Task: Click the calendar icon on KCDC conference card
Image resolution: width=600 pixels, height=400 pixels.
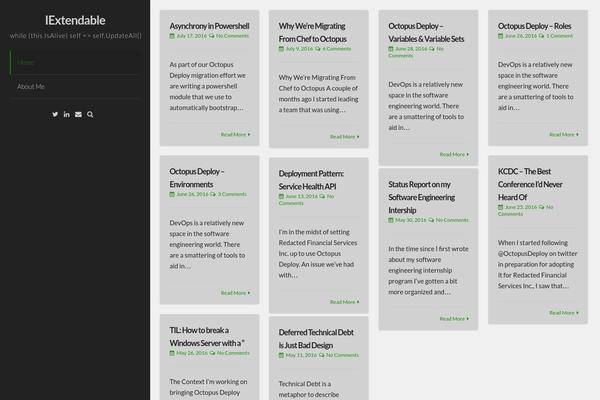Action: click(500, 207)
